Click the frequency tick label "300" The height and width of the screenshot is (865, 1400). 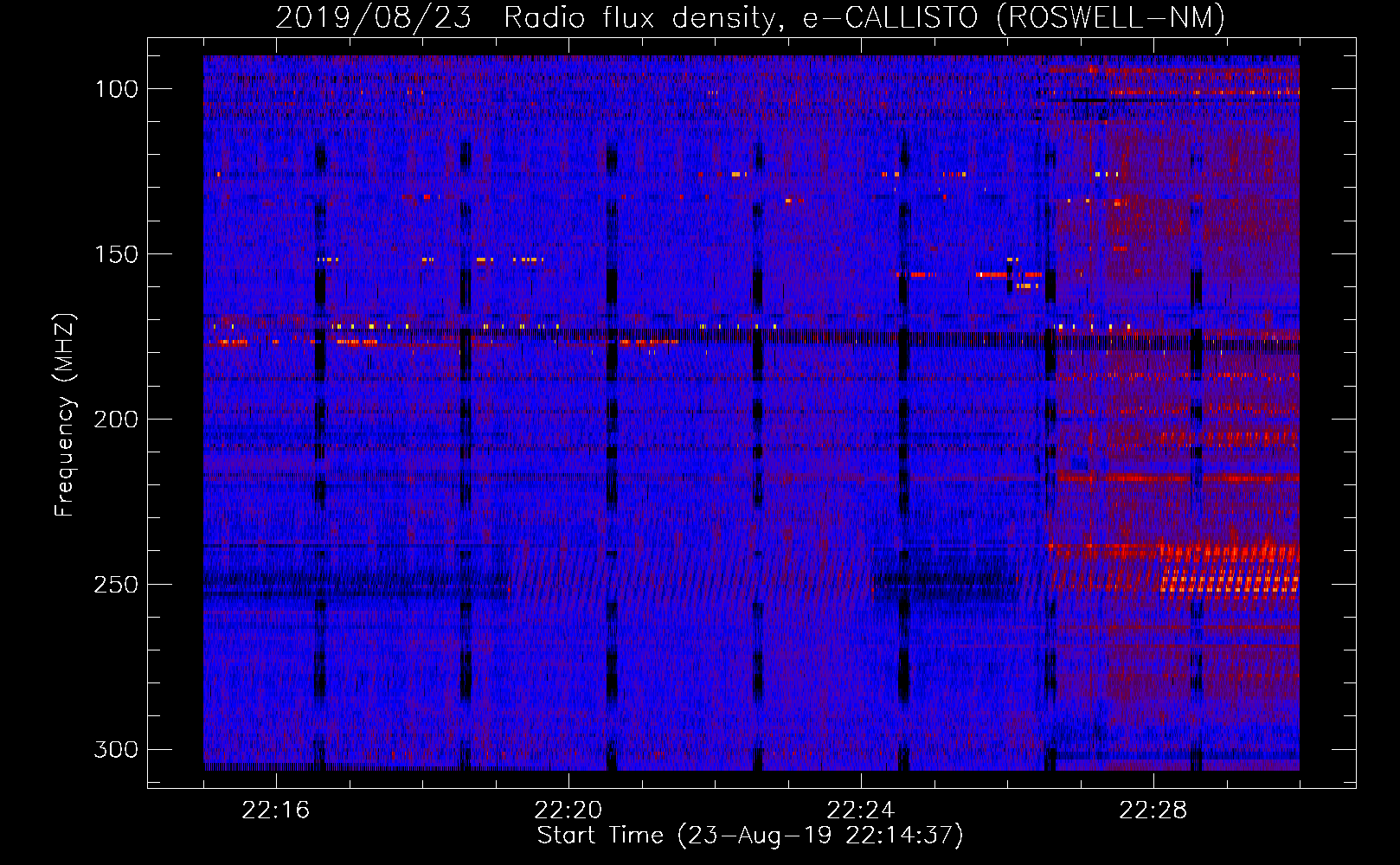(117, 749)
